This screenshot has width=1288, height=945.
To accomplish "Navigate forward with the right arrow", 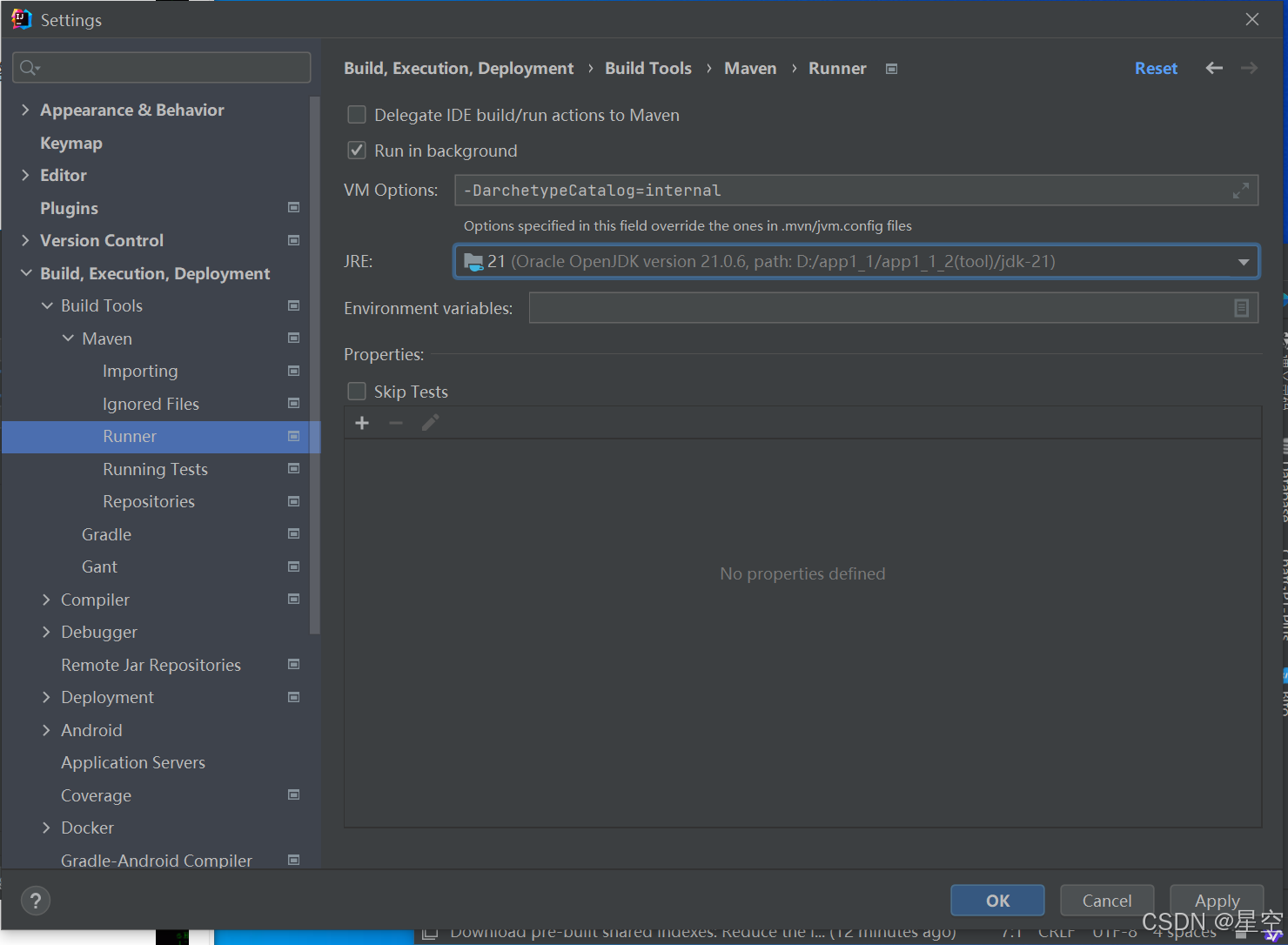I will (1249, 68).
